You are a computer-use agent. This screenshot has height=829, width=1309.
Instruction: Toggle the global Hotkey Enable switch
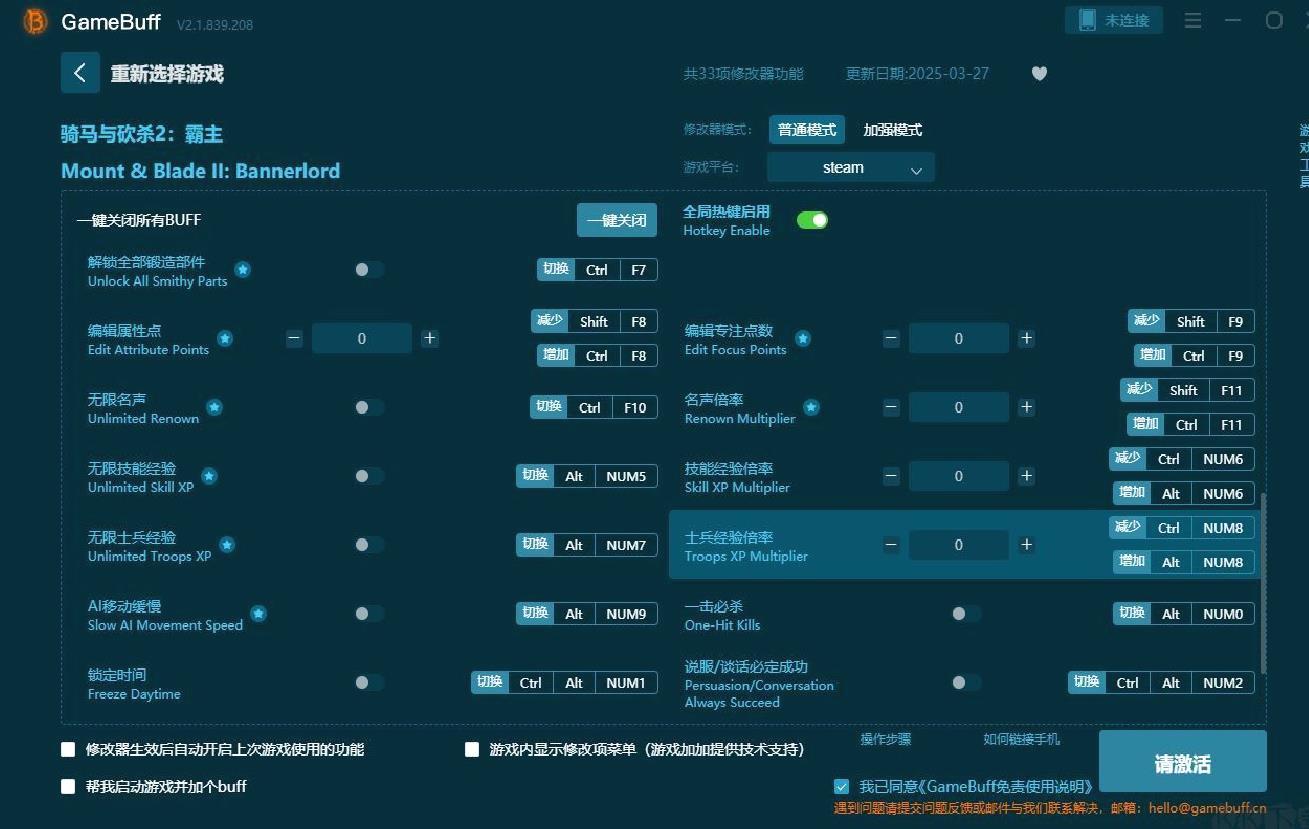pyautogui.click(x=812, y=220)
